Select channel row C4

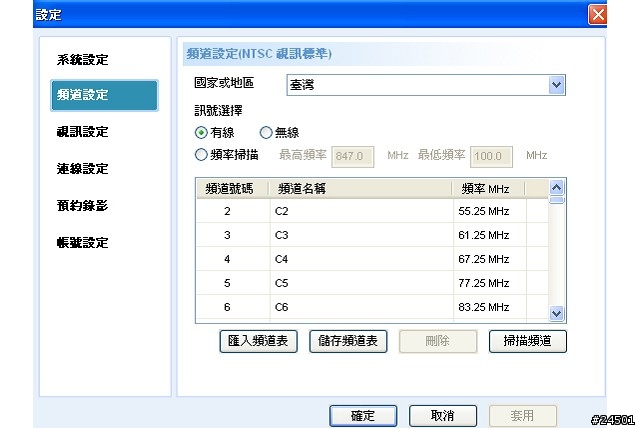click(x=372, y=259)
